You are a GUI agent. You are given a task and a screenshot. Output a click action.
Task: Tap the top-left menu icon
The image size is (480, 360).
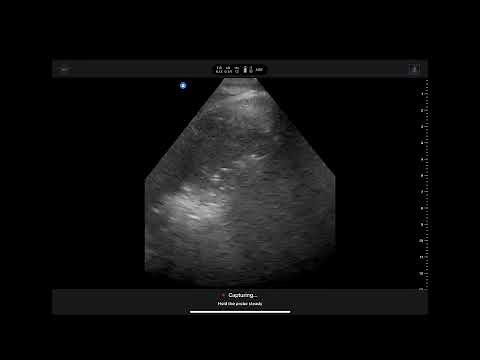tap(64, 69)
